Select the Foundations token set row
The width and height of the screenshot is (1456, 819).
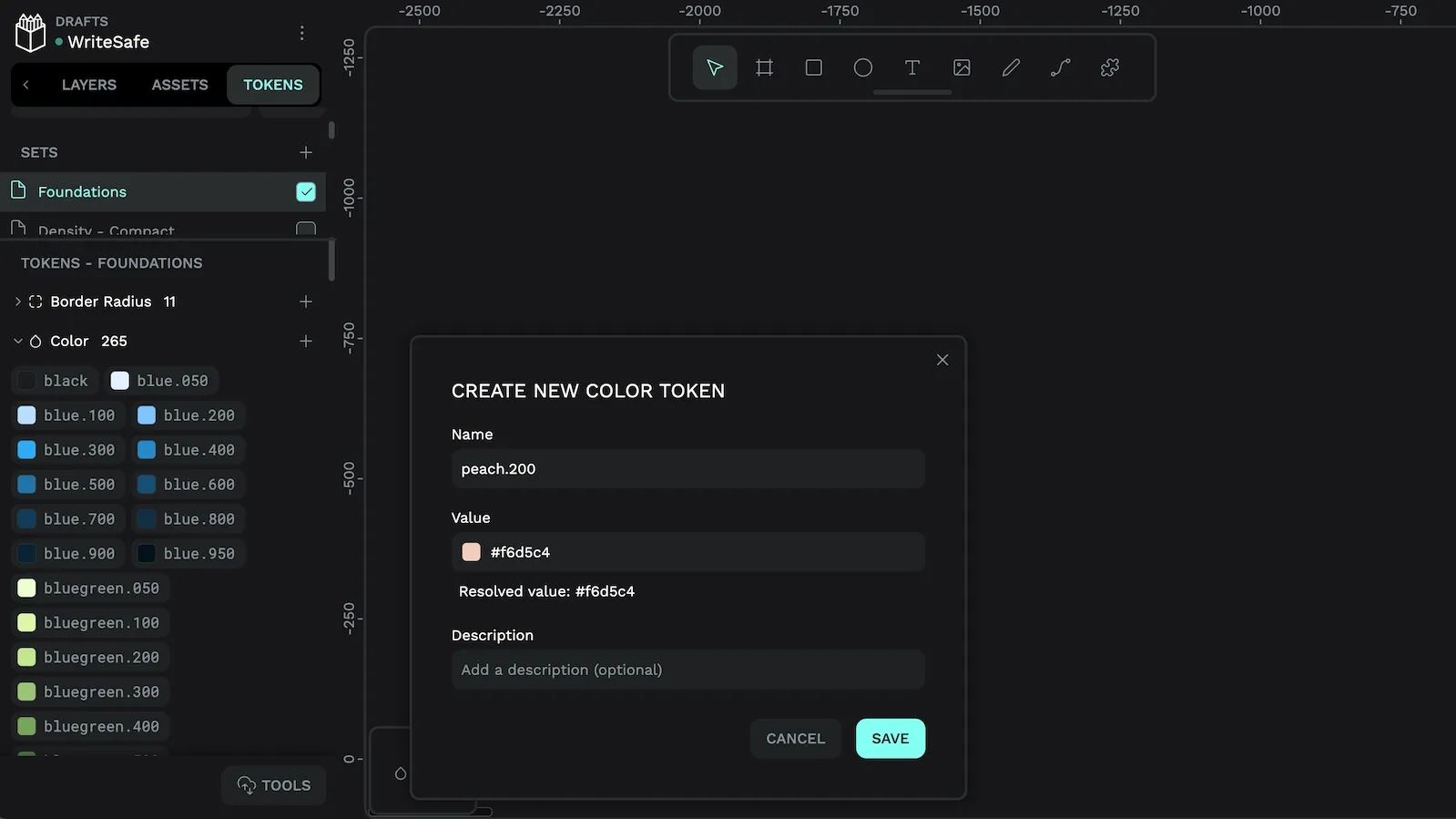[163, 191]
